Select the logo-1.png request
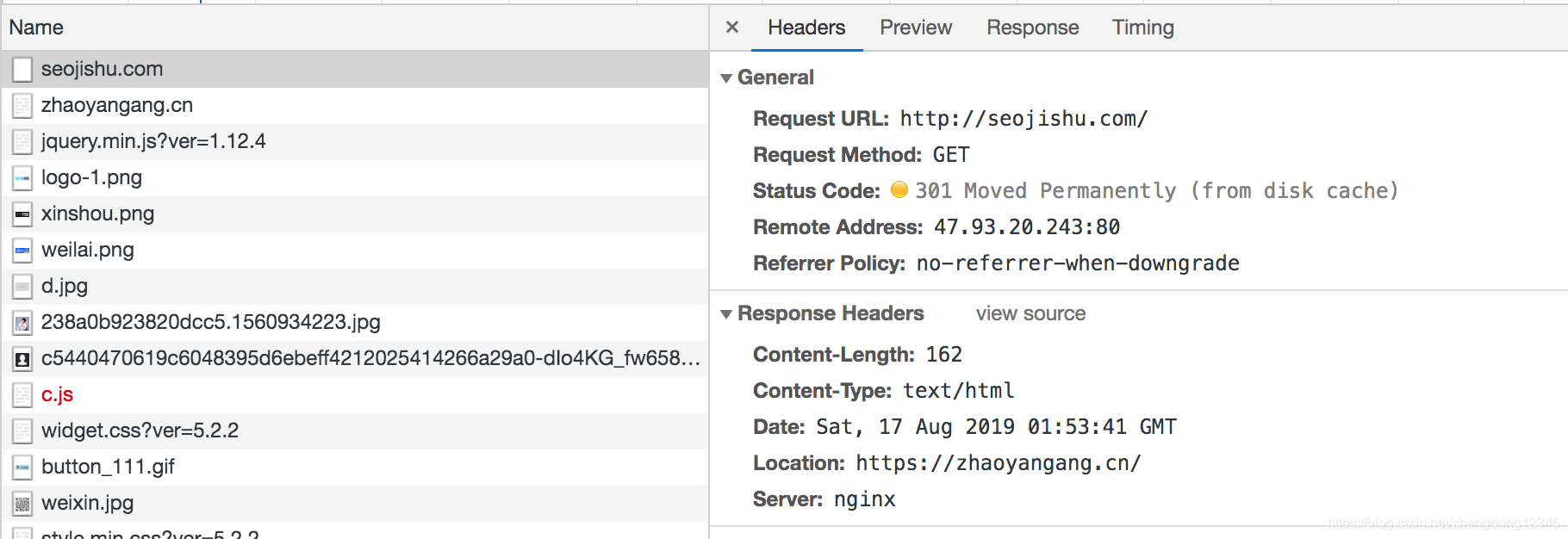This screenshot has width=1568, height=539. (x=354, y=177)
